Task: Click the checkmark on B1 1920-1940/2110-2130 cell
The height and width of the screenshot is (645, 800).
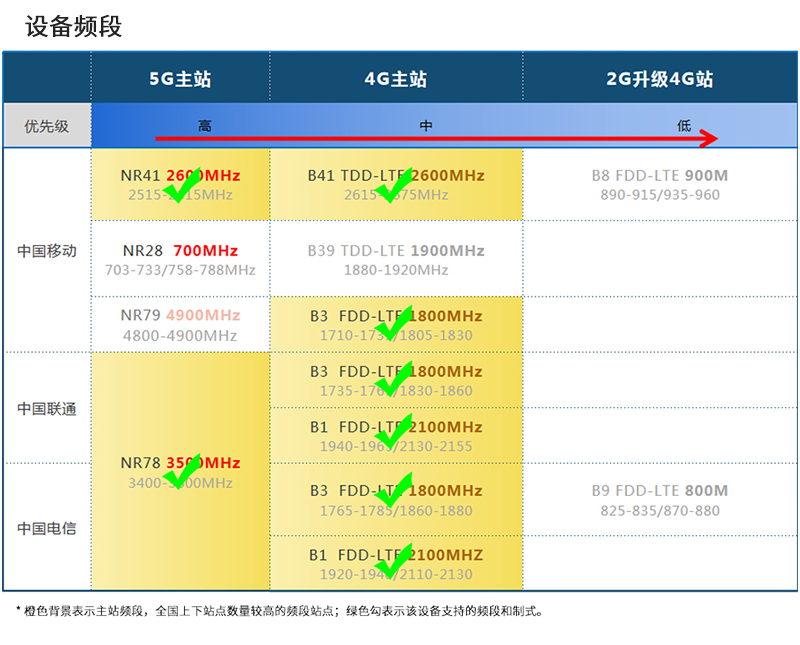Action: pyautogui.click(x=393, y=556)
